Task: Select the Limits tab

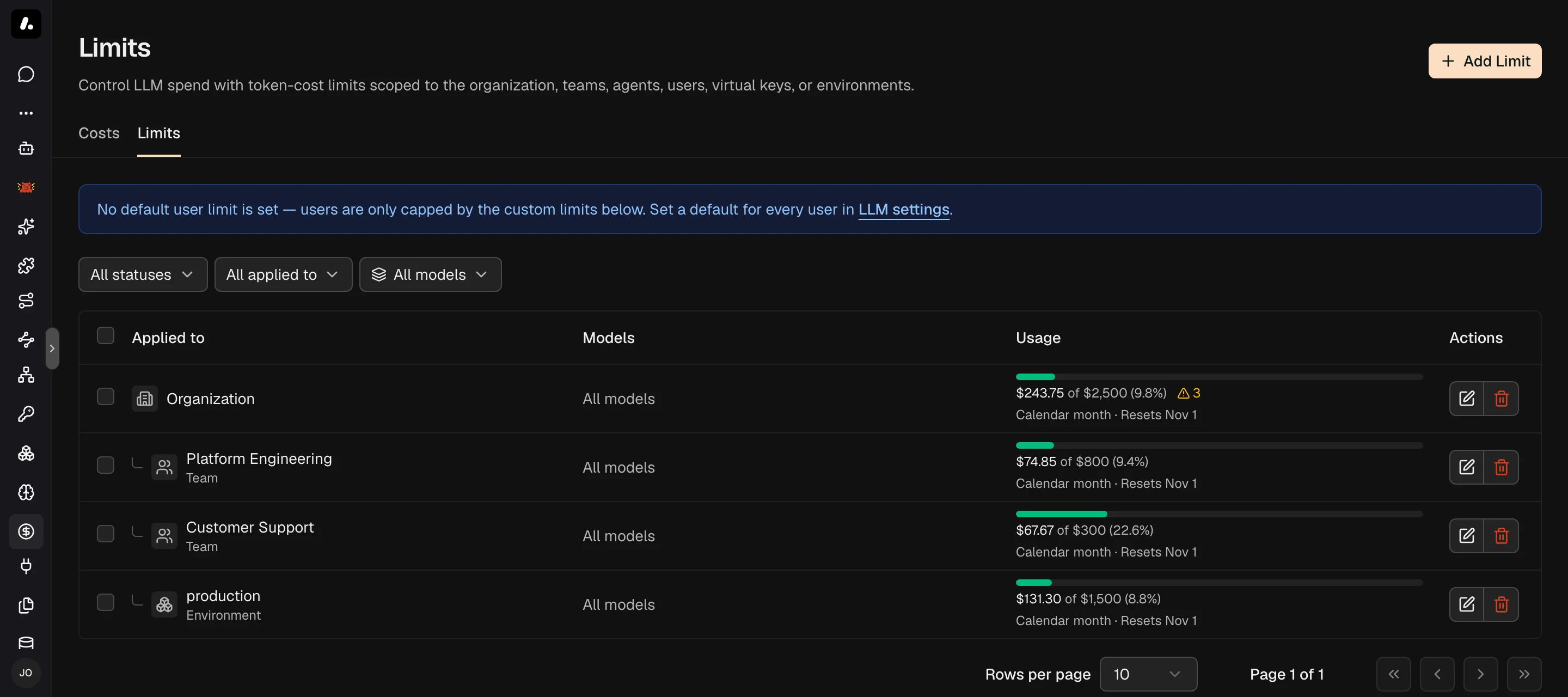Action: coord(159,133)
